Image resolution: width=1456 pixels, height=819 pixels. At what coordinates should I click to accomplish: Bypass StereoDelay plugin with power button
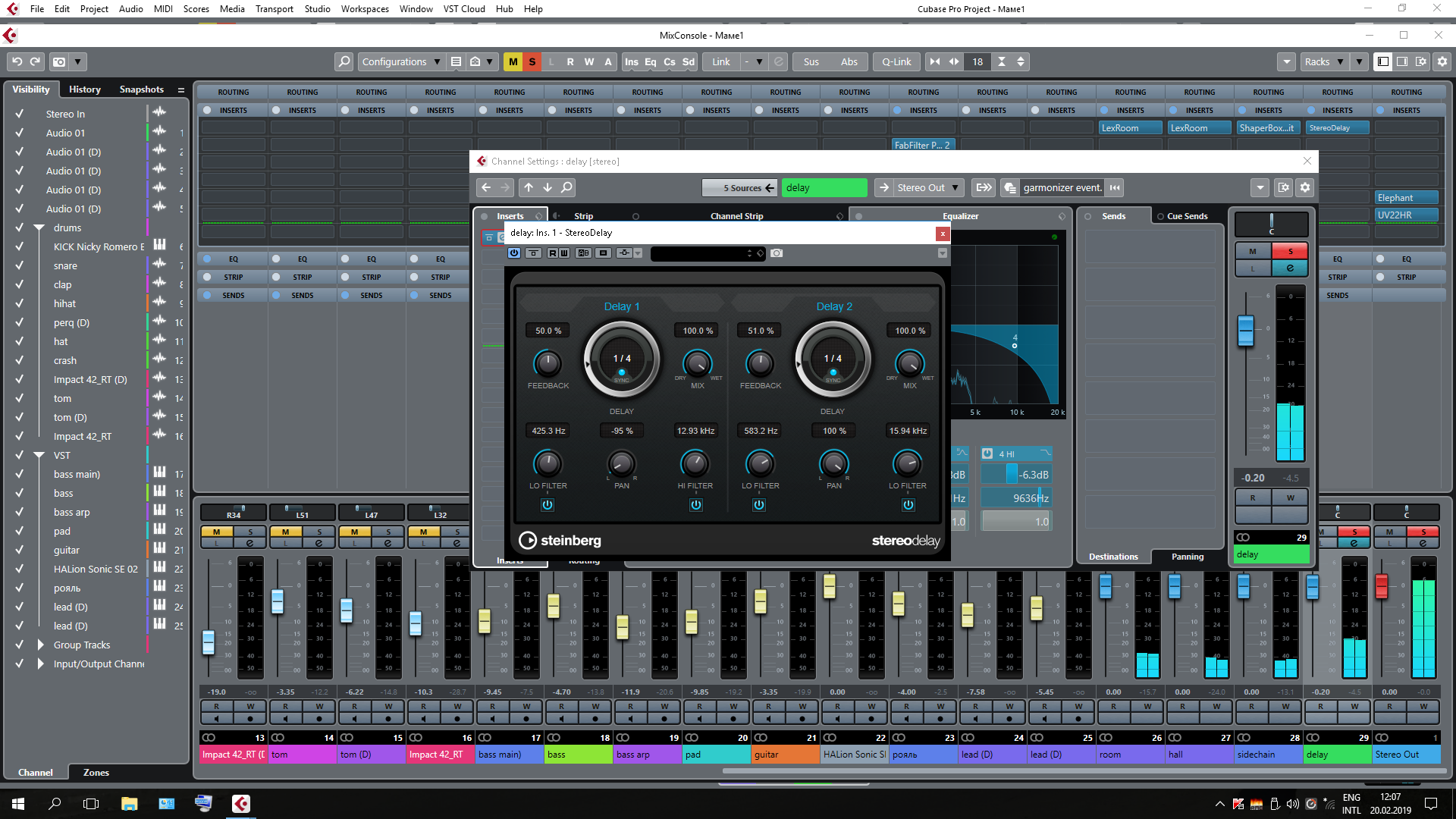pyautogui.click(x=514, y=253)
